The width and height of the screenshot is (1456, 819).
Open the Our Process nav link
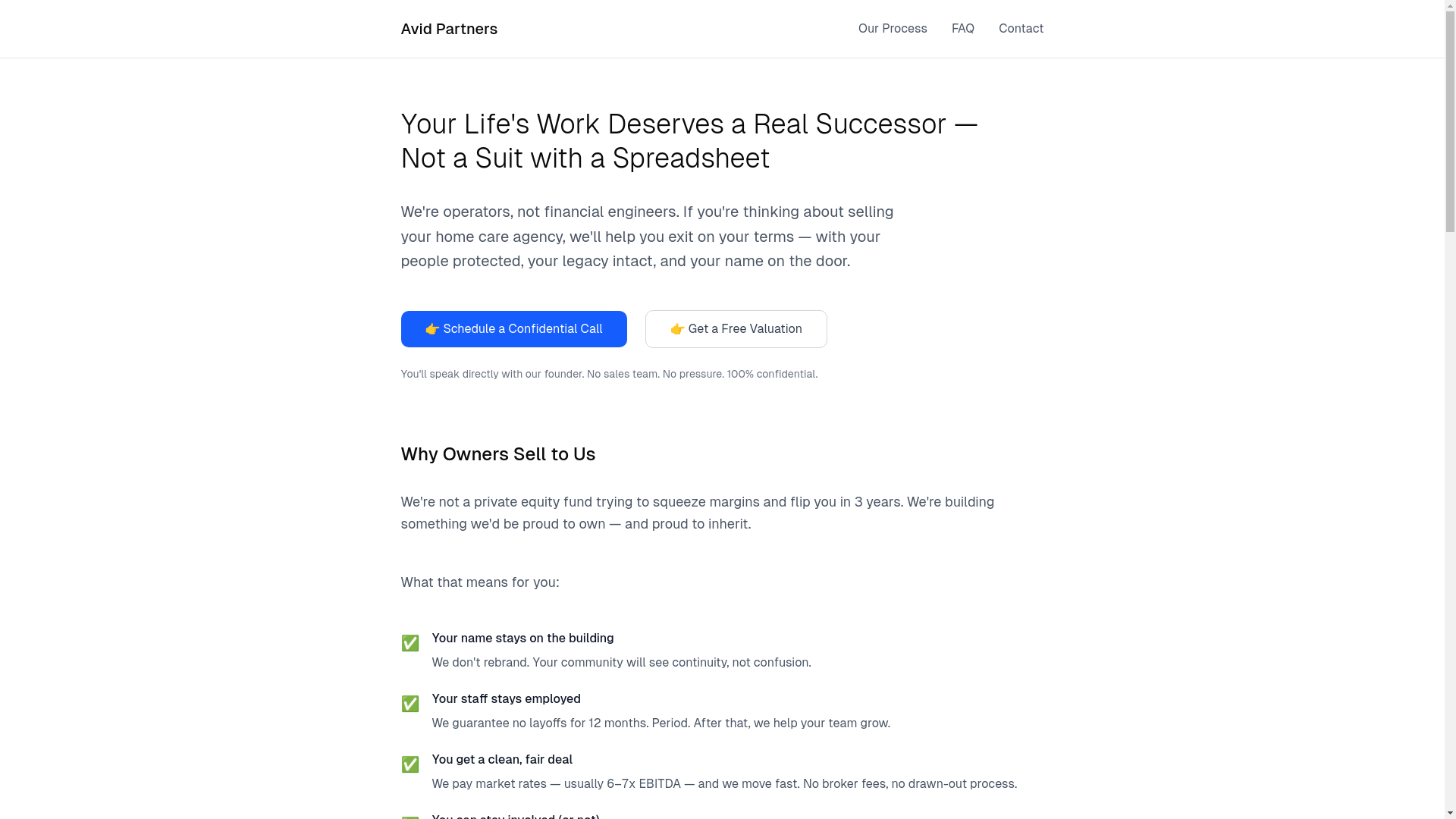(x=893, y=29)
